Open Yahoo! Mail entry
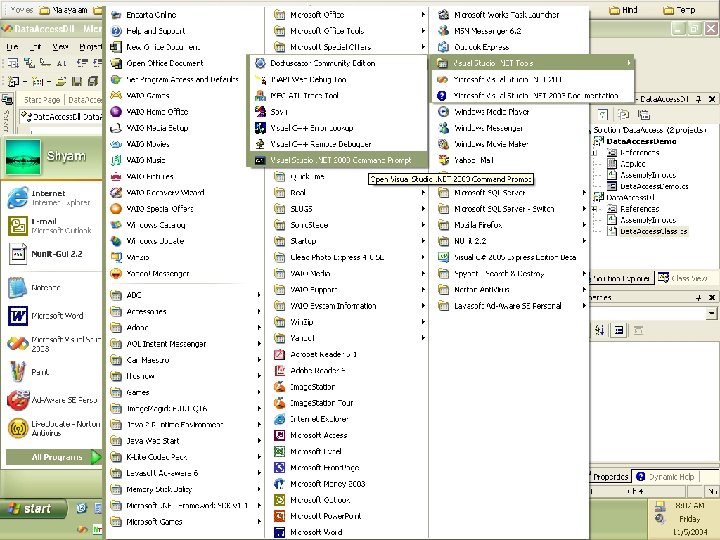Viewport: 720px width, 540px height. point(511,160)
